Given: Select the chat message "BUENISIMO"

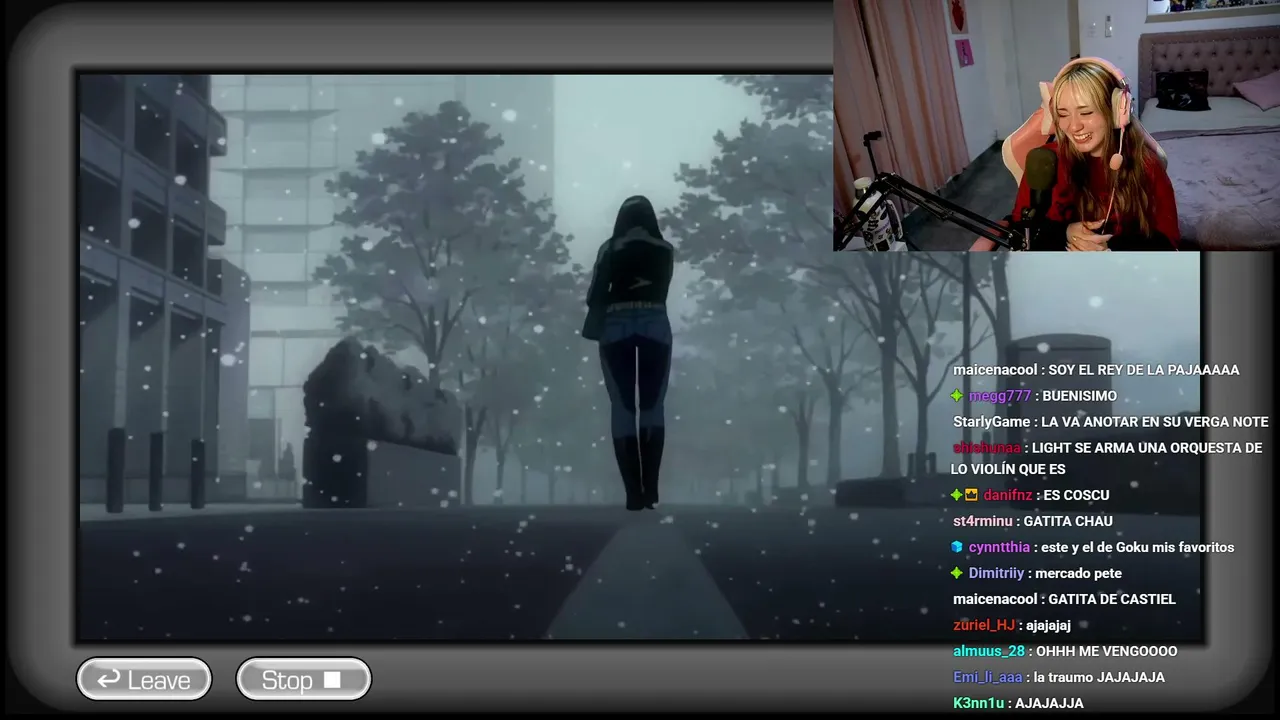Looking at the screenshot, I should pos(1080,396).
